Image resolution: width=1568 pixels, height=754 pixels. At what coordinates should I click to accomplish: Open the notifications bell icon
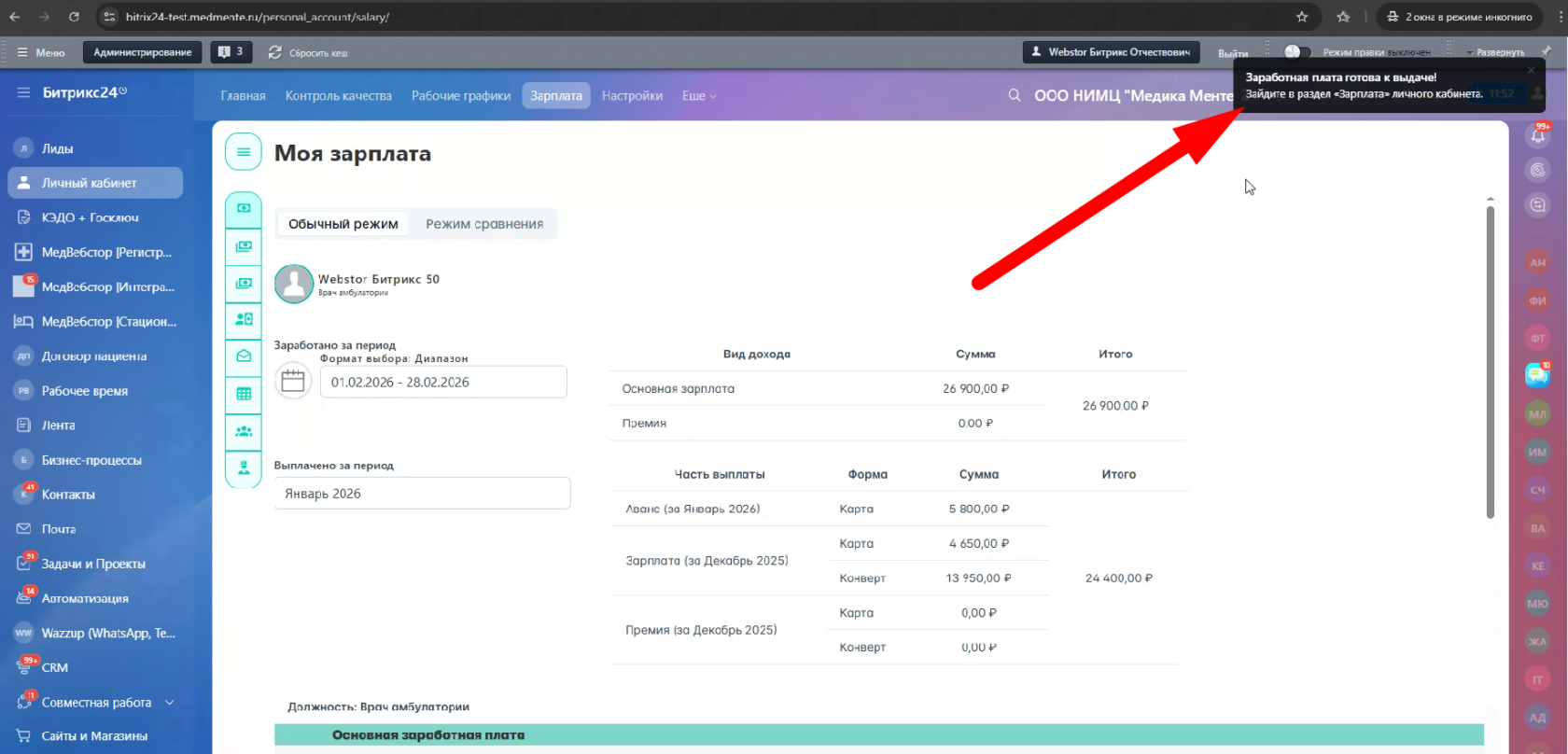[1537, 136]
